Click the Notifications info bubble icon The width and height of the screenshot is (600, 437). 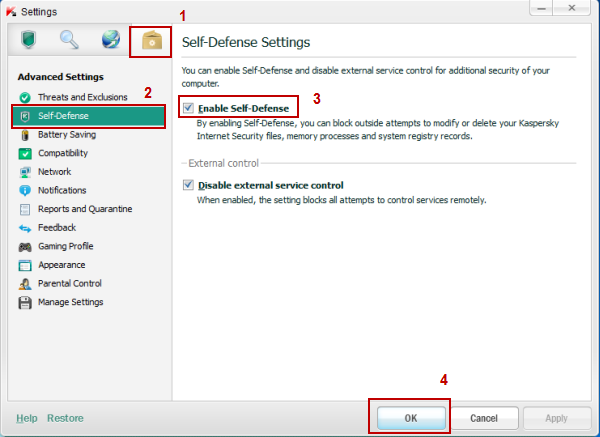(25, 191)
